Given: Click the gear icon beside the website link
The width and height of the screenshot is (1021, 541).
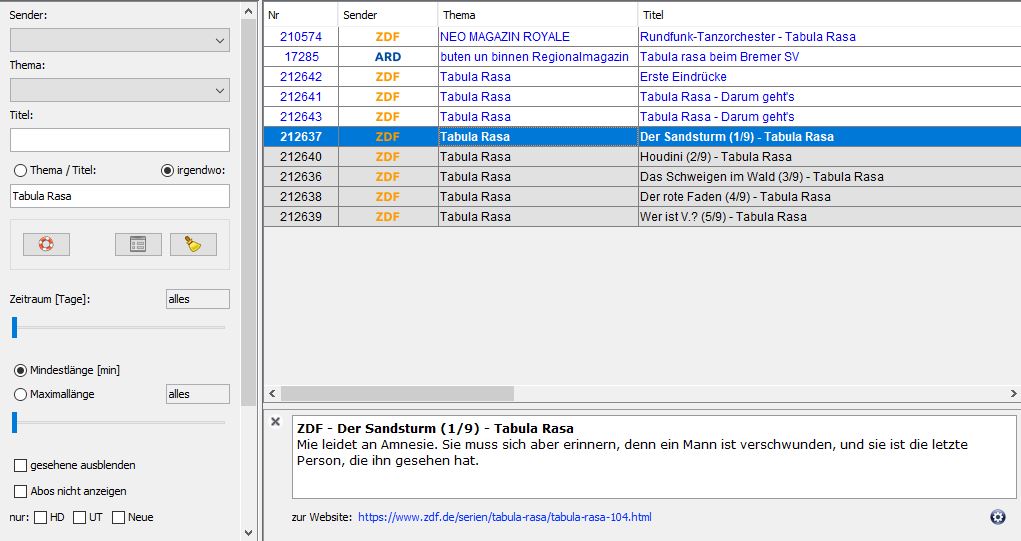Looking at the screenshot, I should click(997, 517).
